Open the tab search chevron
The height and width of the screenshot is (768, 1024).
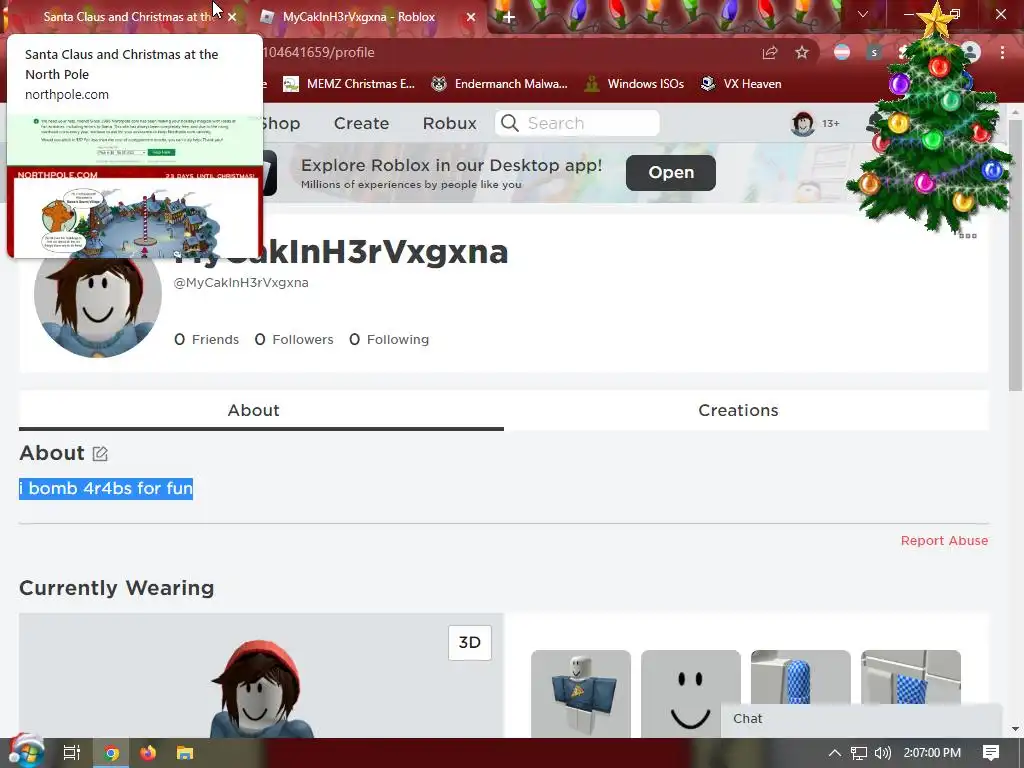point(863,14)
